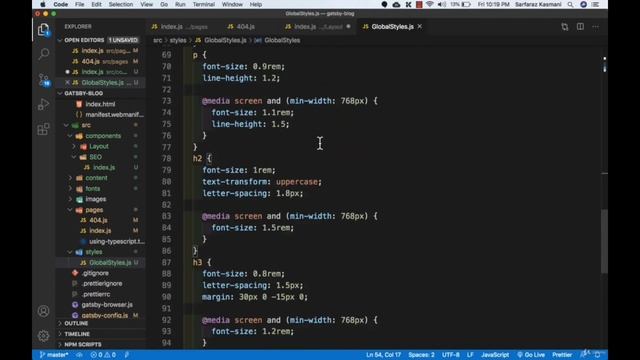640x360 pixels.
Task: Expand the Layout folder
Action: coord(74,146)
